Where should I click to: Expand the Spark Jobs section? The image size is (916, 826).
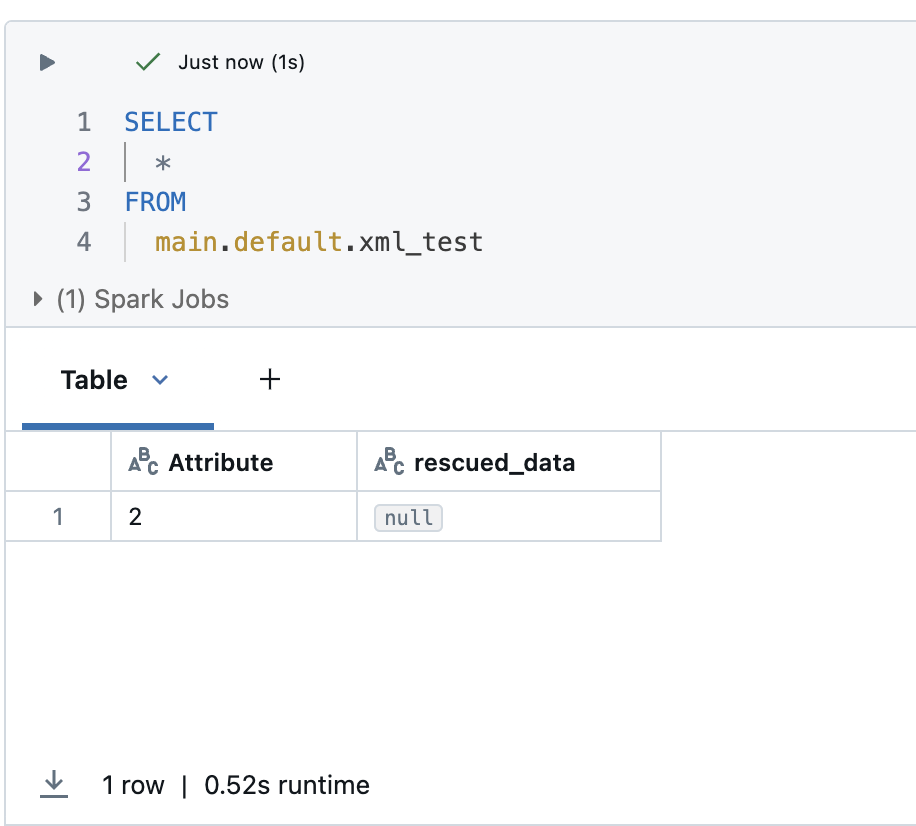[37, 298]
